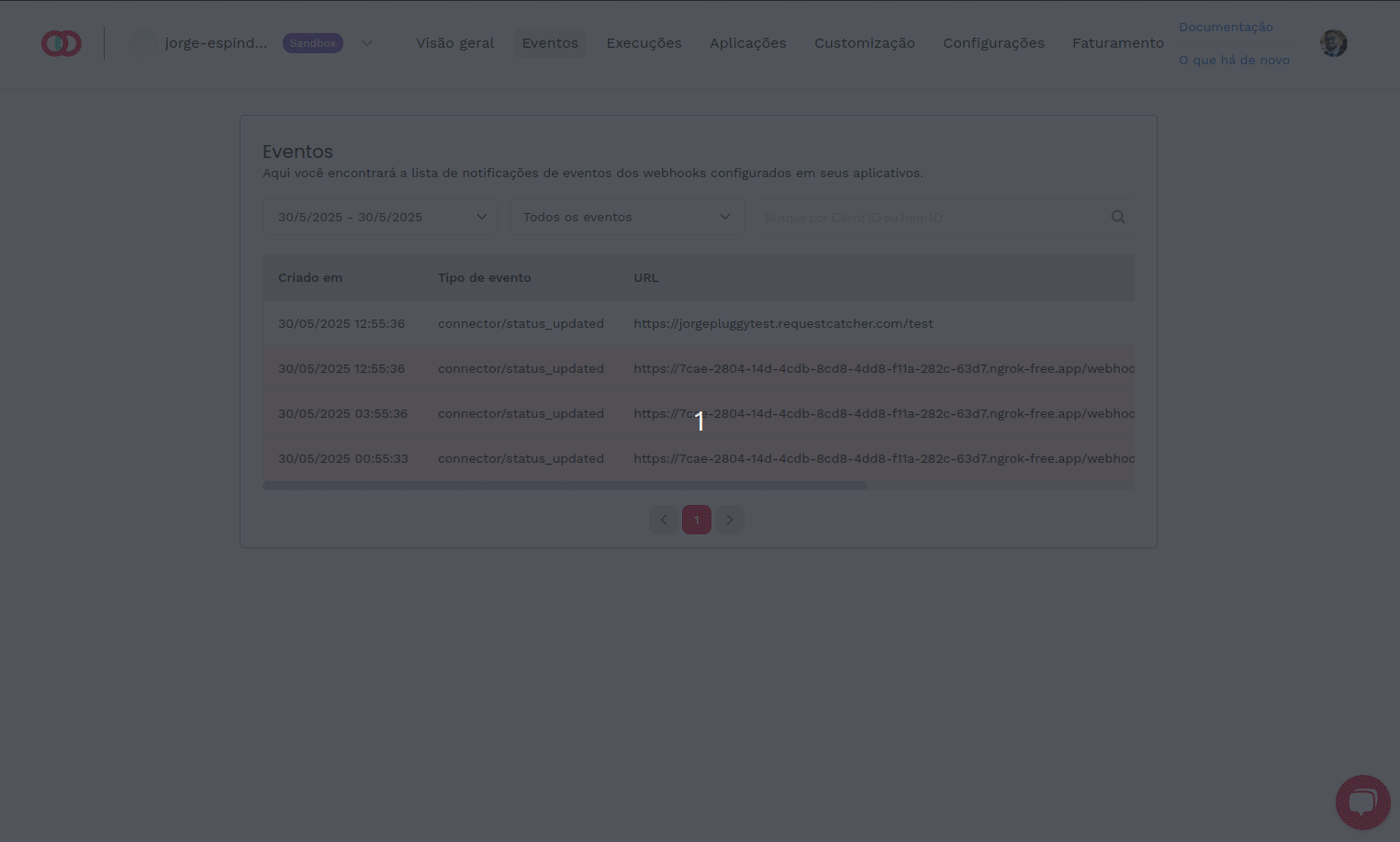Click the 30/05/2025 00:55:33 timestamp

coord(342,458)
